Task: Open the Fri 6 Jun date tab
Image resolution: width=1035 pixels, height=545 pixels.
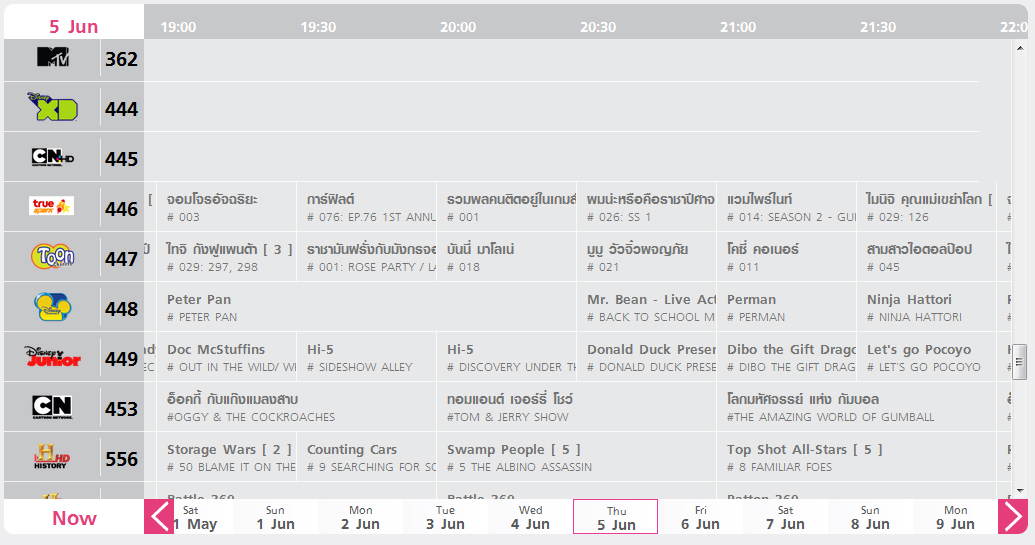Action: coord(700,517)
